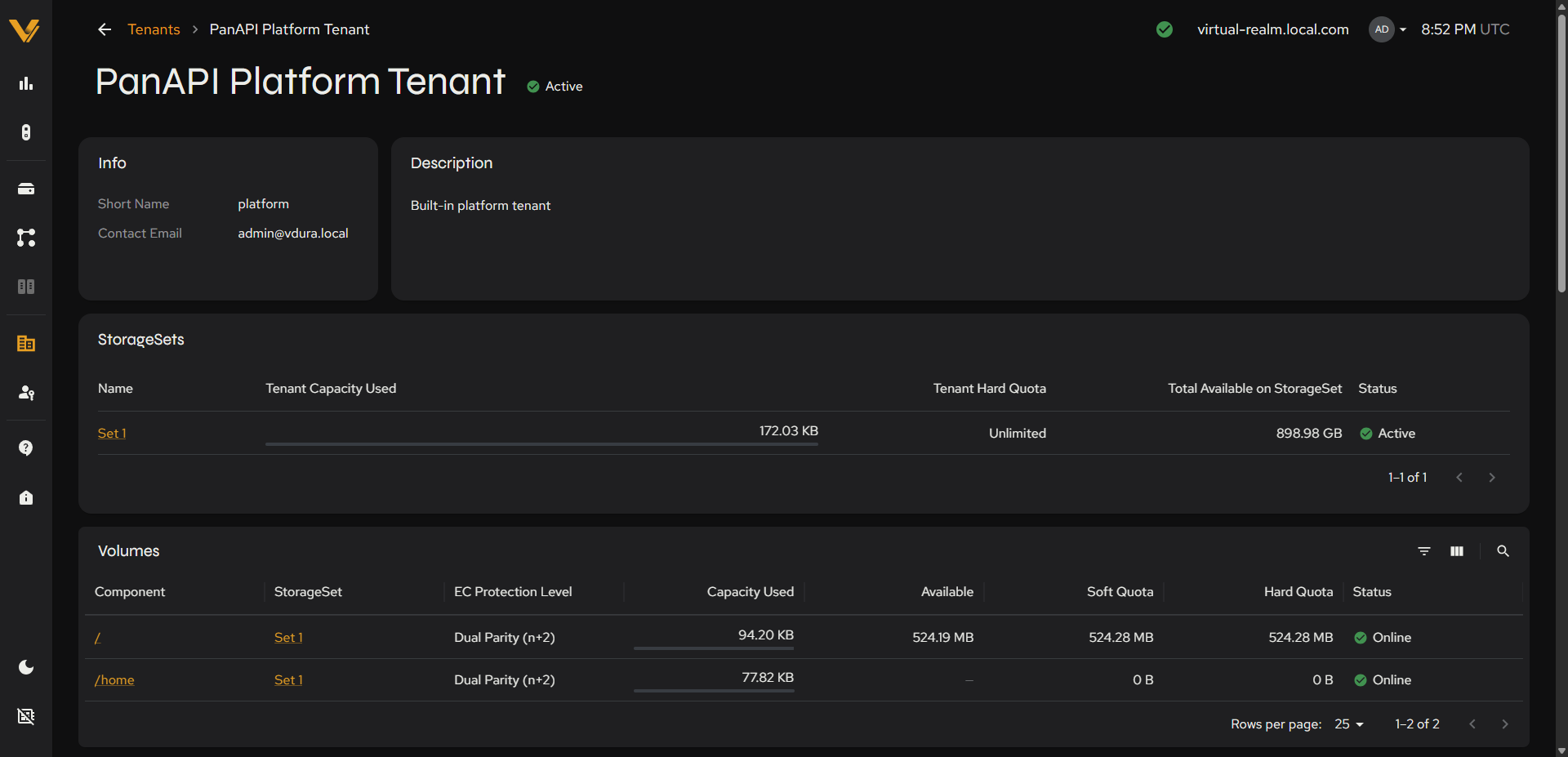Open the / volume link
The height and width of the screenshot is (757, 1568).
tap(97, 638)
